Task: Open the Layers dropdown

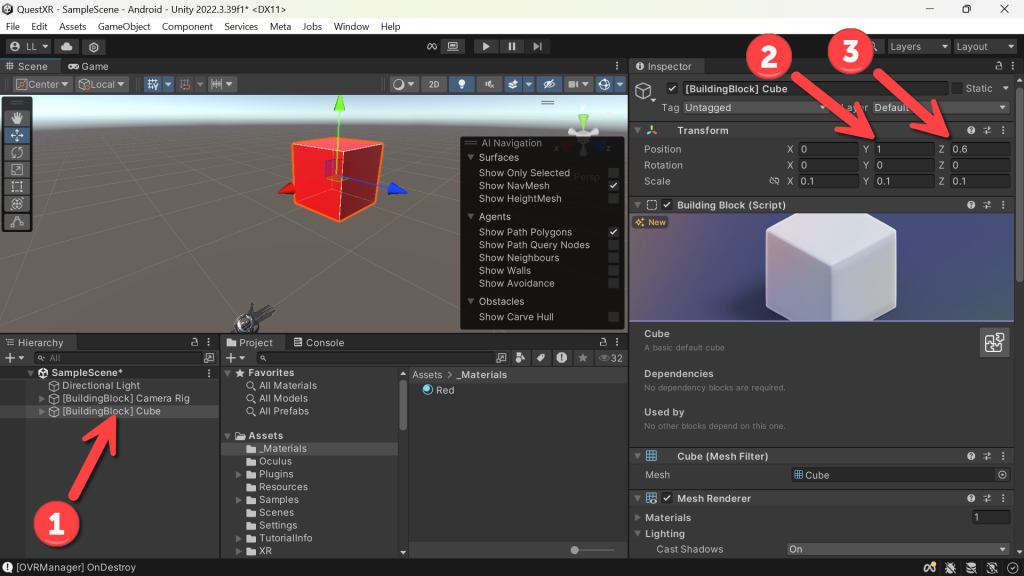Action: (x=918, y=46)
